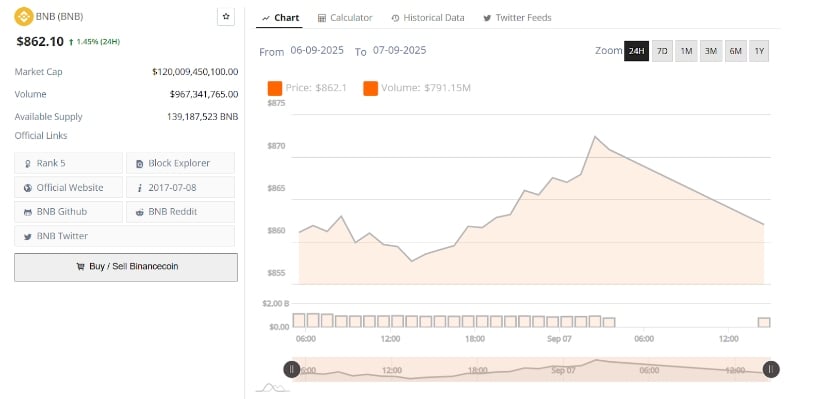Click the available supply 139,187,523 BNB
825x399 pixels.
[203, 117]
